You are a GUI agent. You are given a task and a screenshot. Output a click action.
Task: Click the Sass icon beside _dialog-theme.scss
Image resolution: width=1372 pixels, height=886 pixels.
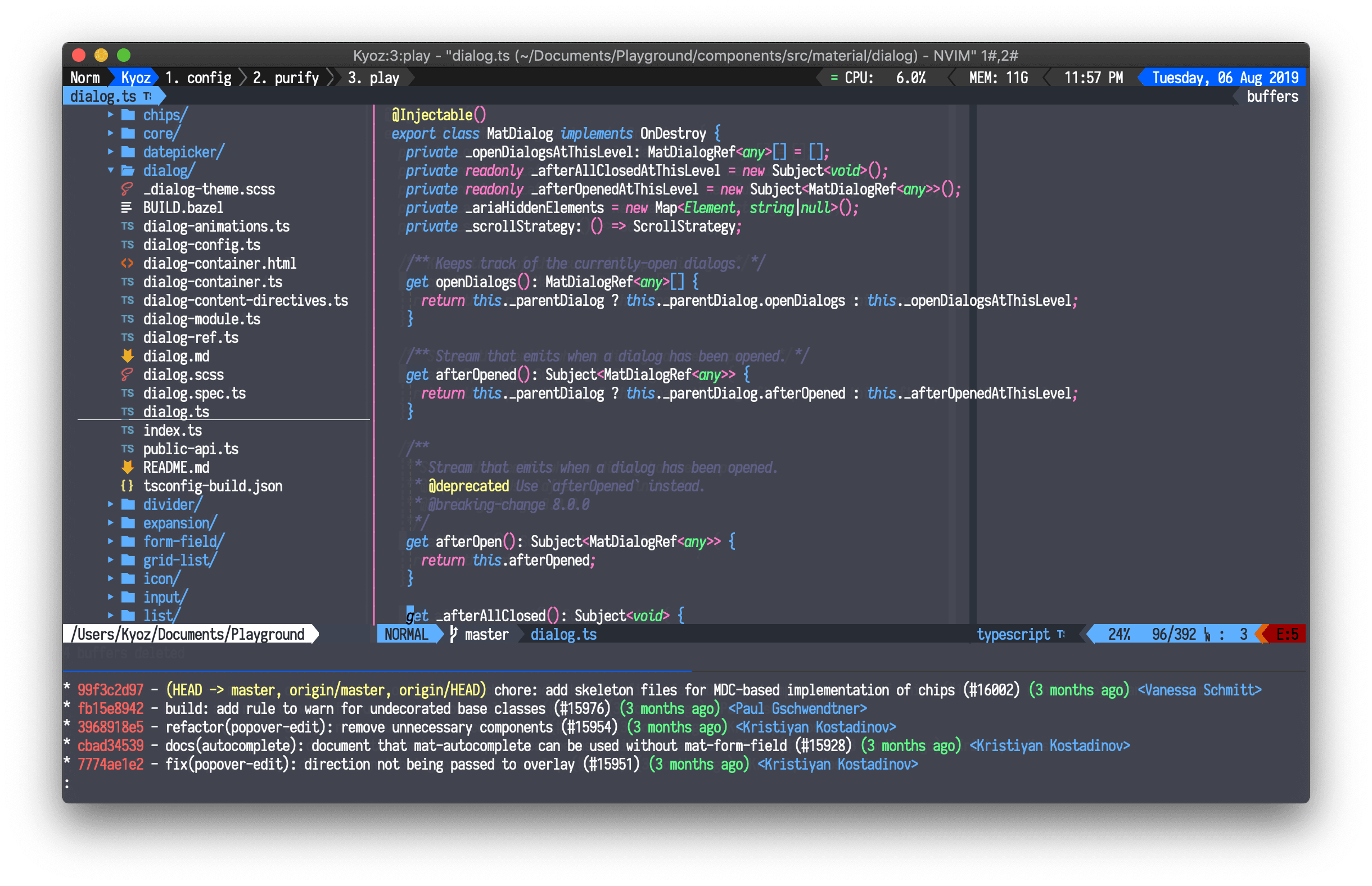[127, 189]
